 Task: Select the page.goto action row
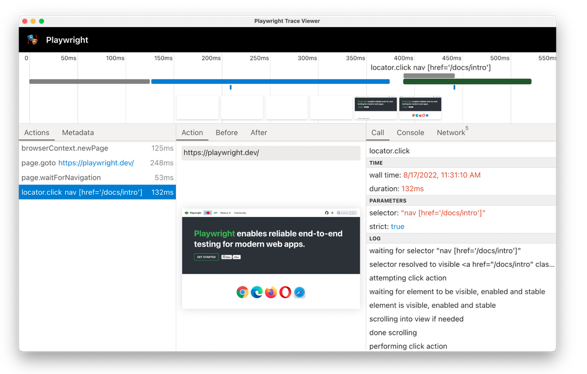97,163
